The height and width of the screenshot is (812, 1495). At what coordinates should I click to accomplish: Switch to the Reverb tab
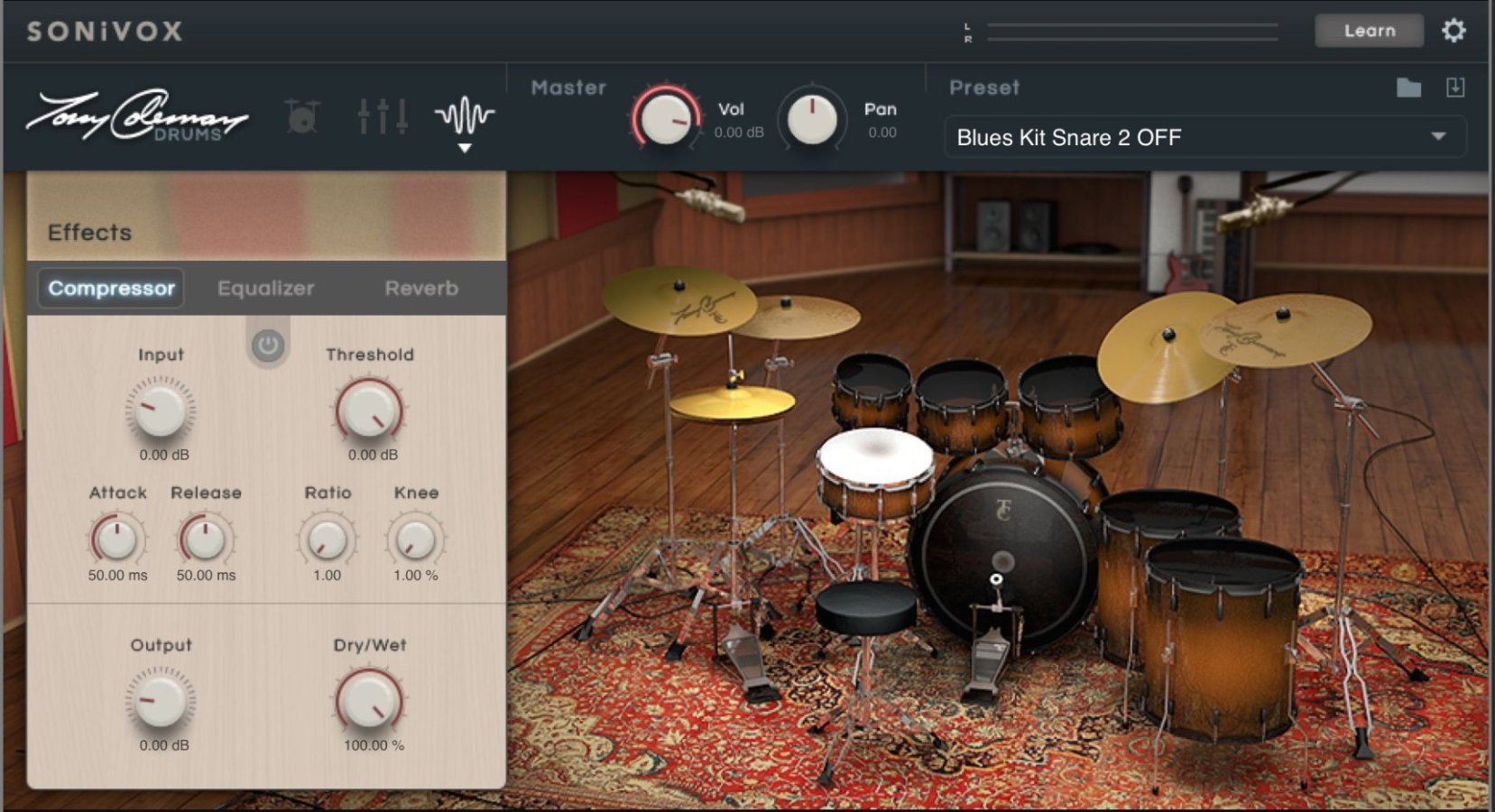click(420, 288)
